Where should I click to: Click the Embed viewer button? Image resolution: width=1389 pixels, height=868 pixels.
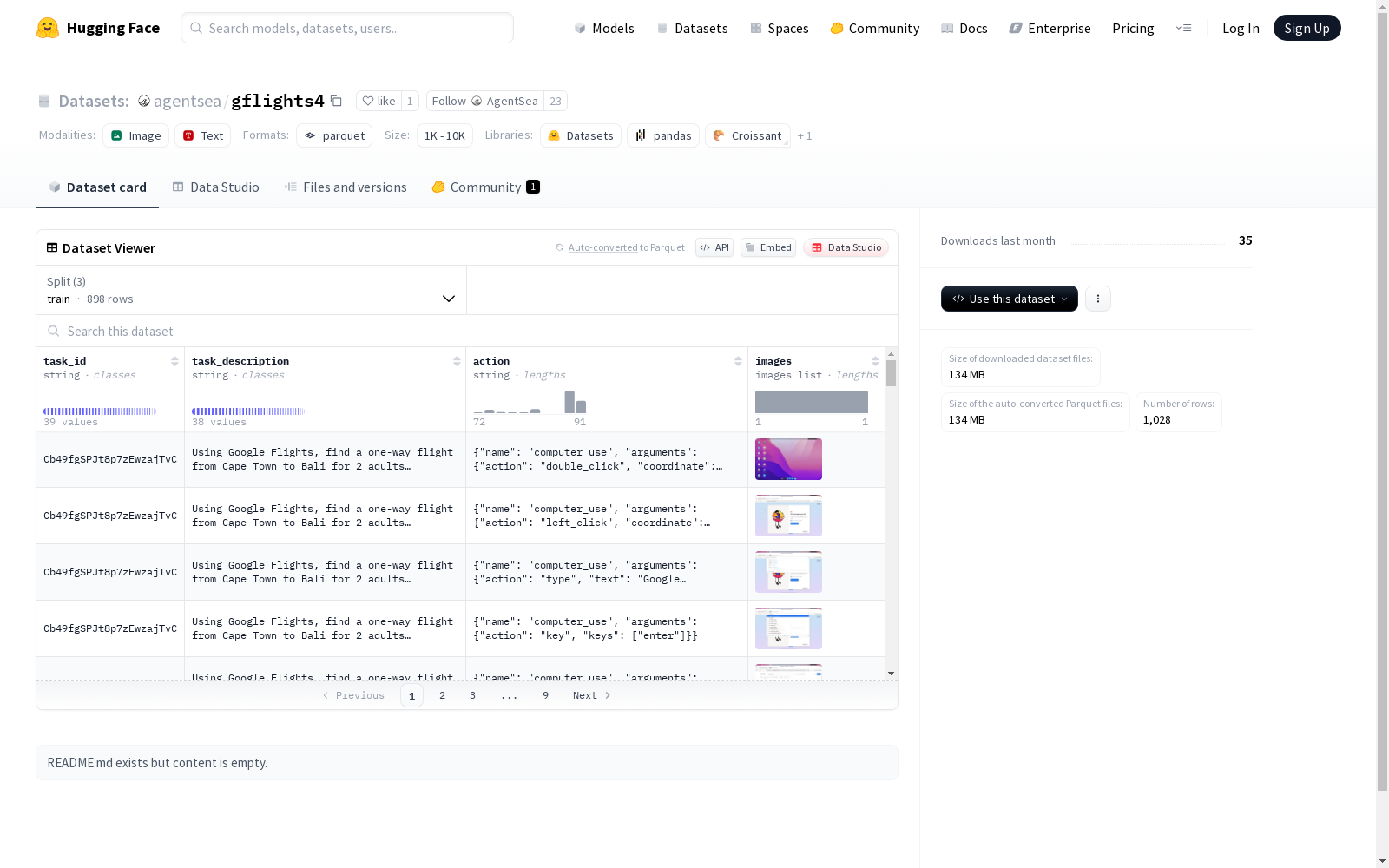[x=768, y=247]
